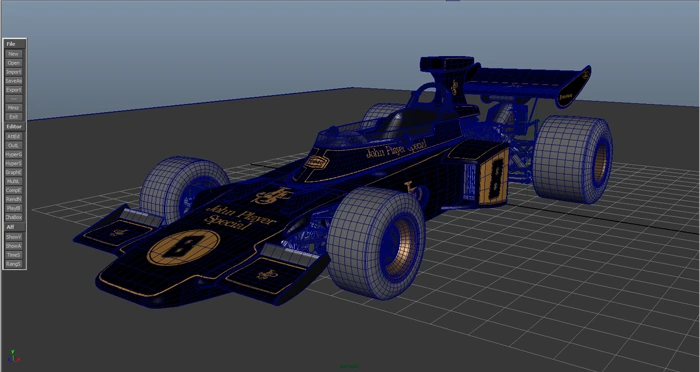Image resolution: width=700 pixels, height=372 pixels.
Task: Click the ShowV button
Action: (13, 237)
